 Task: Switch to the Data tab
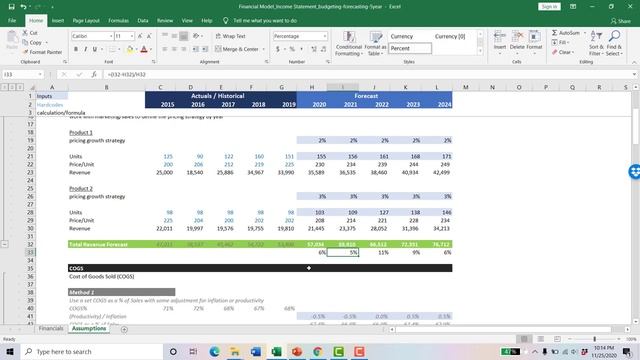[x=143, y=20]
